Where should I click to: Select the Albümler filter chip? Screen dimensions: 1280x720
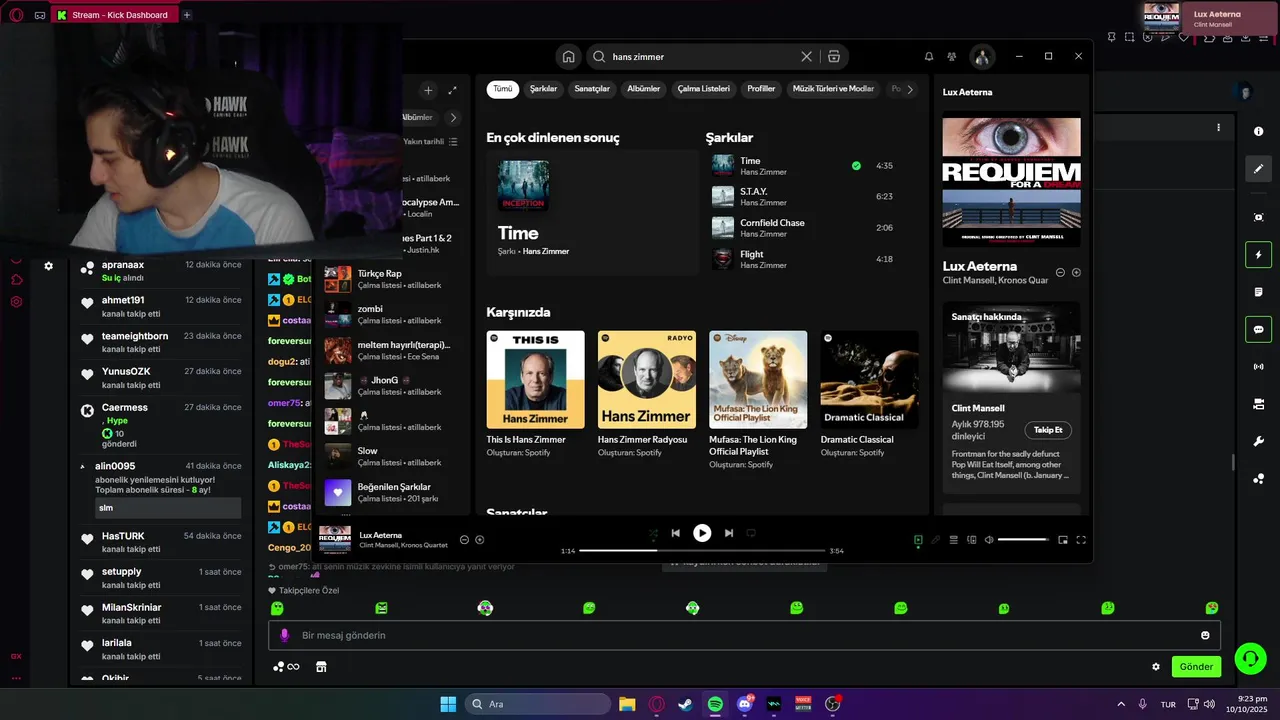643,89
